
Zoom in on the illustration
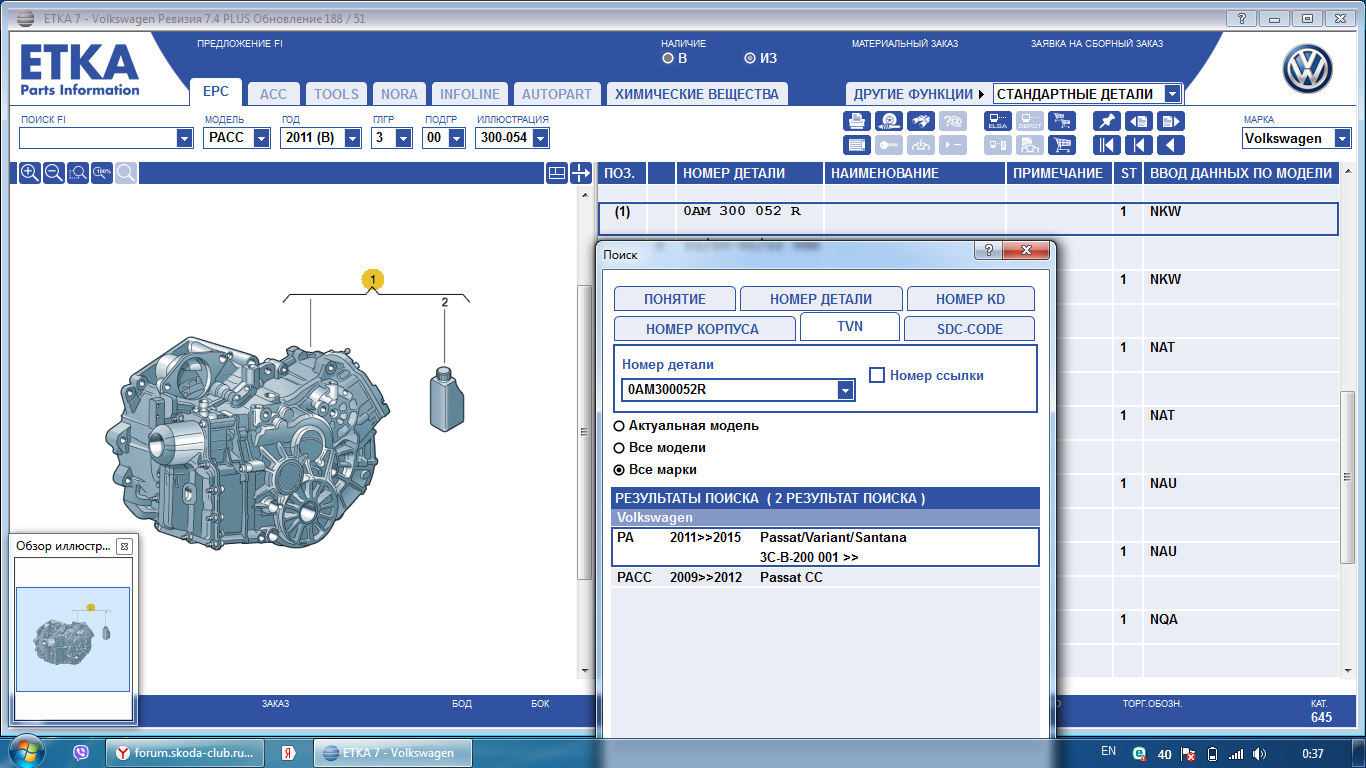tap(30, 173)
